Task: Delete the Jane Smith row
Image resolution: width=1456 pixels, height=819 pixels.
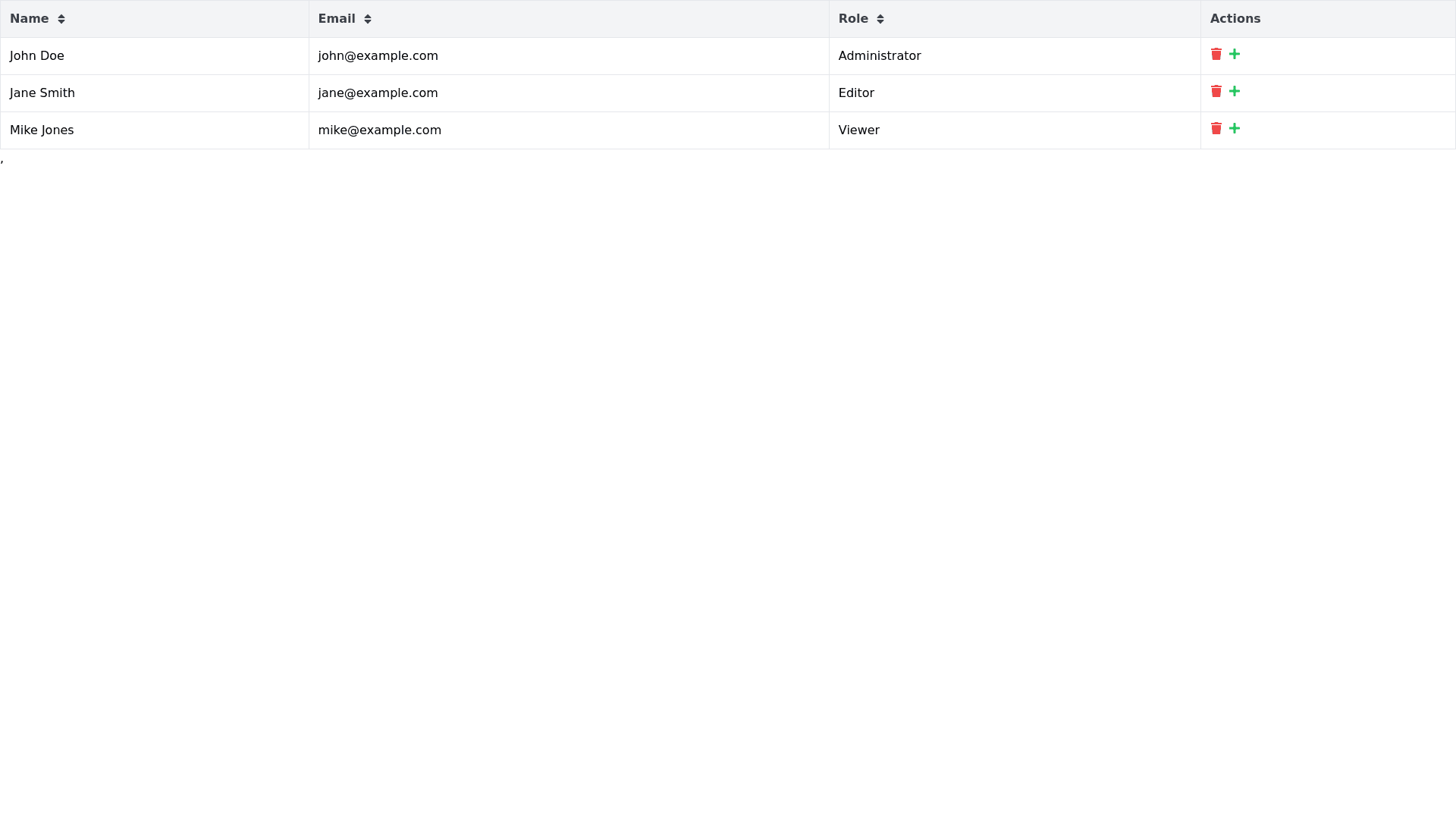Action: tap(1216, 91)
